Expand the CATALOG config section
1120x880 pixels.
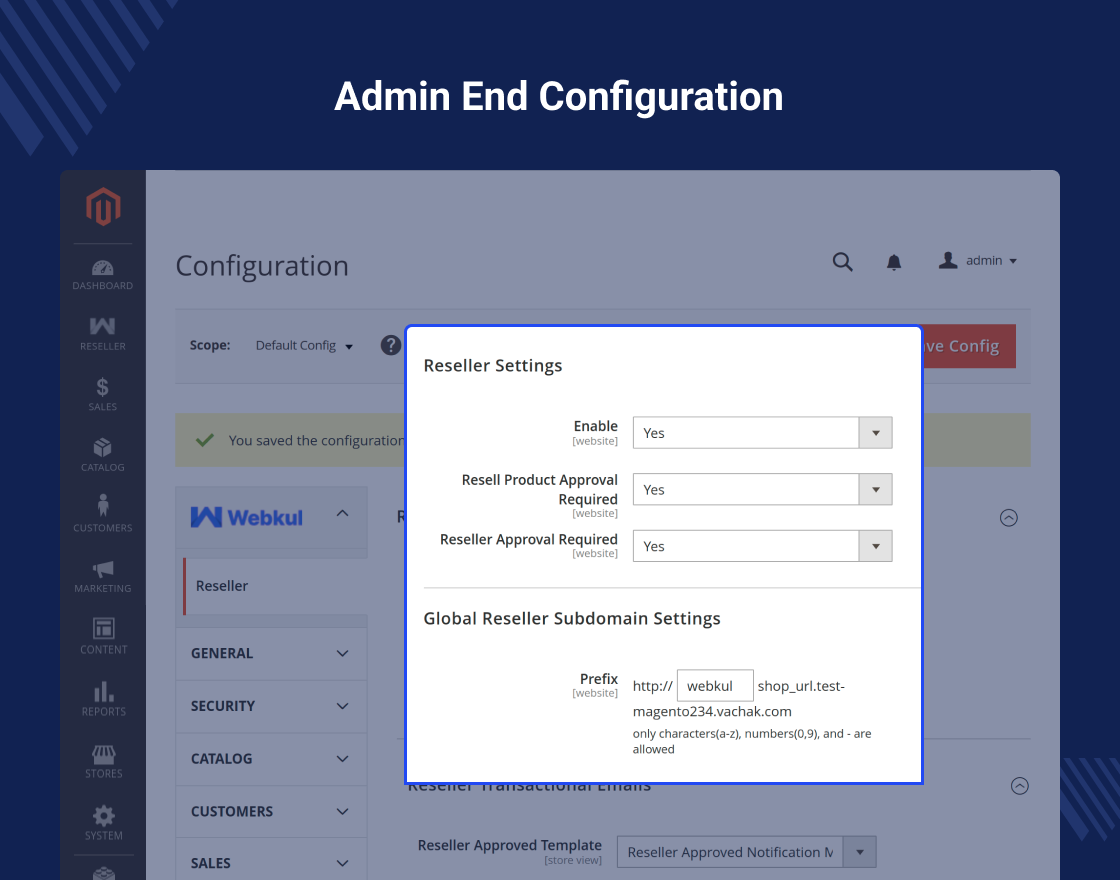(271, 759)
